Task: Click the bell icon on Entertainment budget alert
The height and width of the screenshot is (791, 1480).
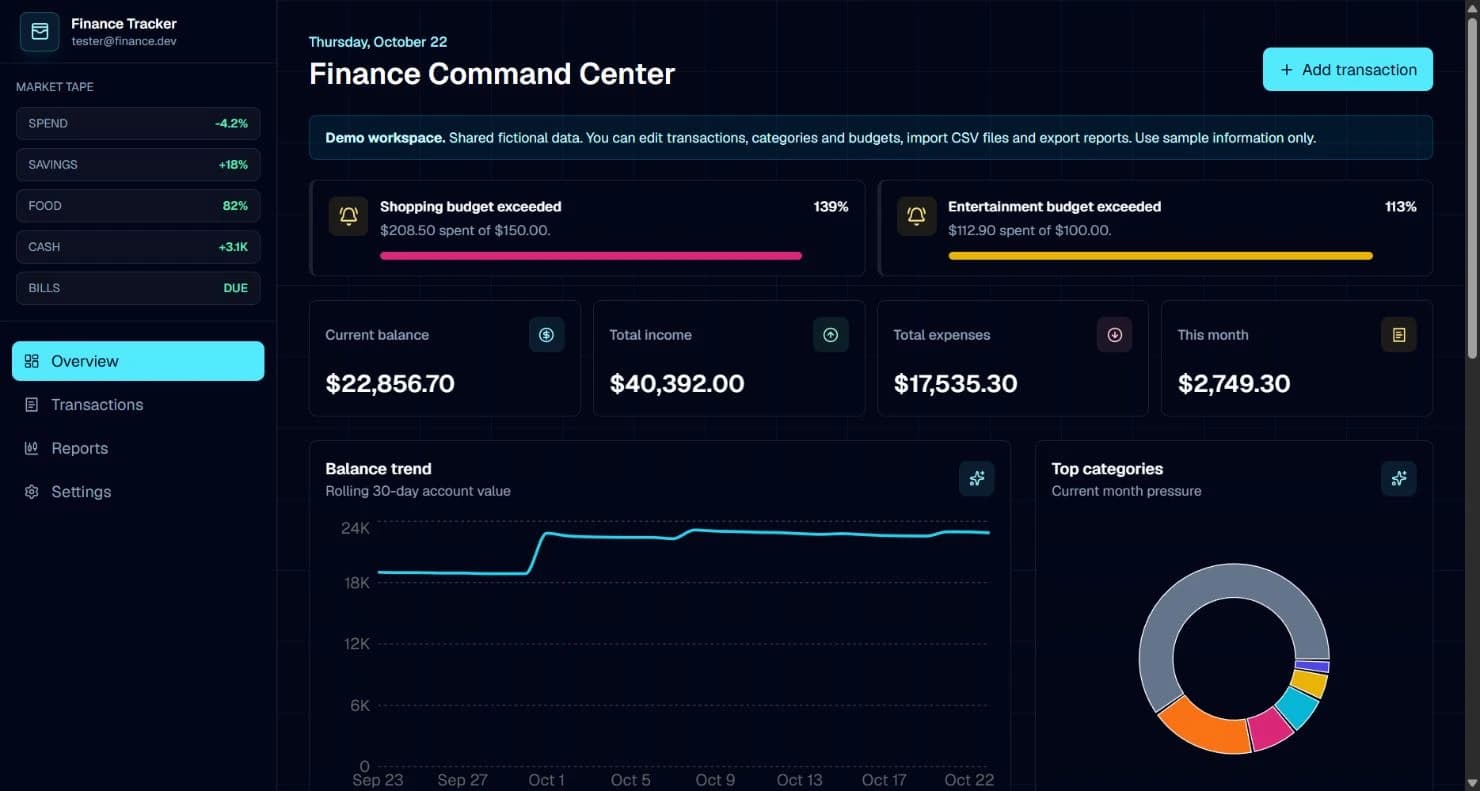Action: pos(916,216)
